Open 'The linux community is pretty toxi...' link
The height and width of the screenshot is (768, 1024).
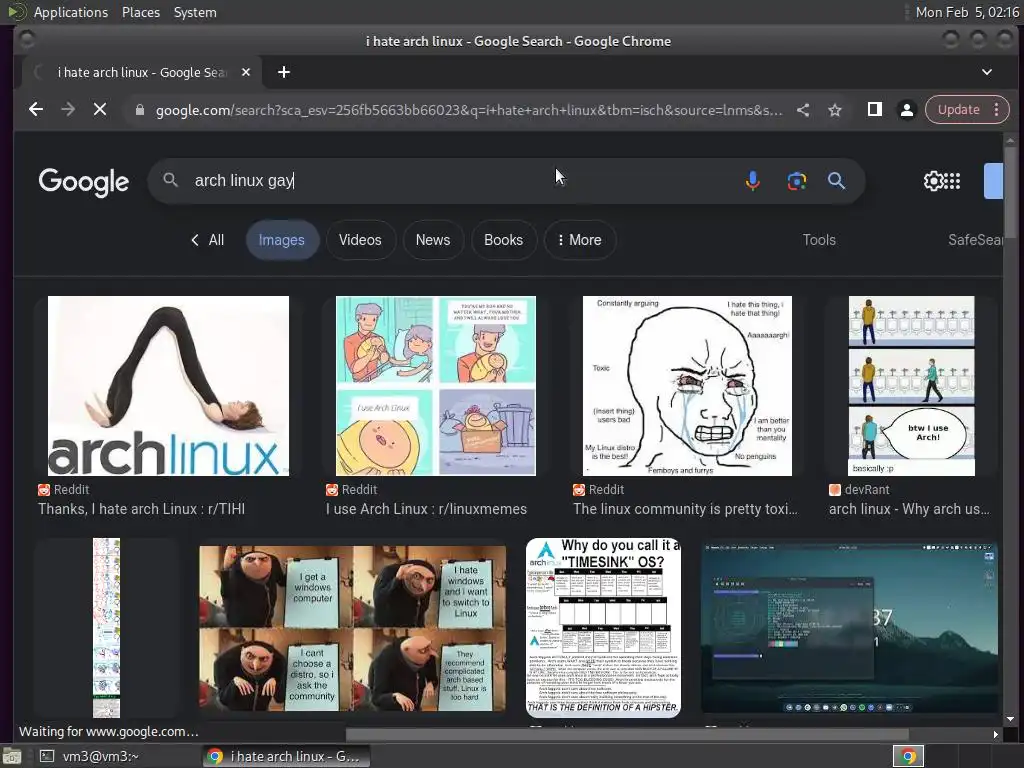(685, 509)
